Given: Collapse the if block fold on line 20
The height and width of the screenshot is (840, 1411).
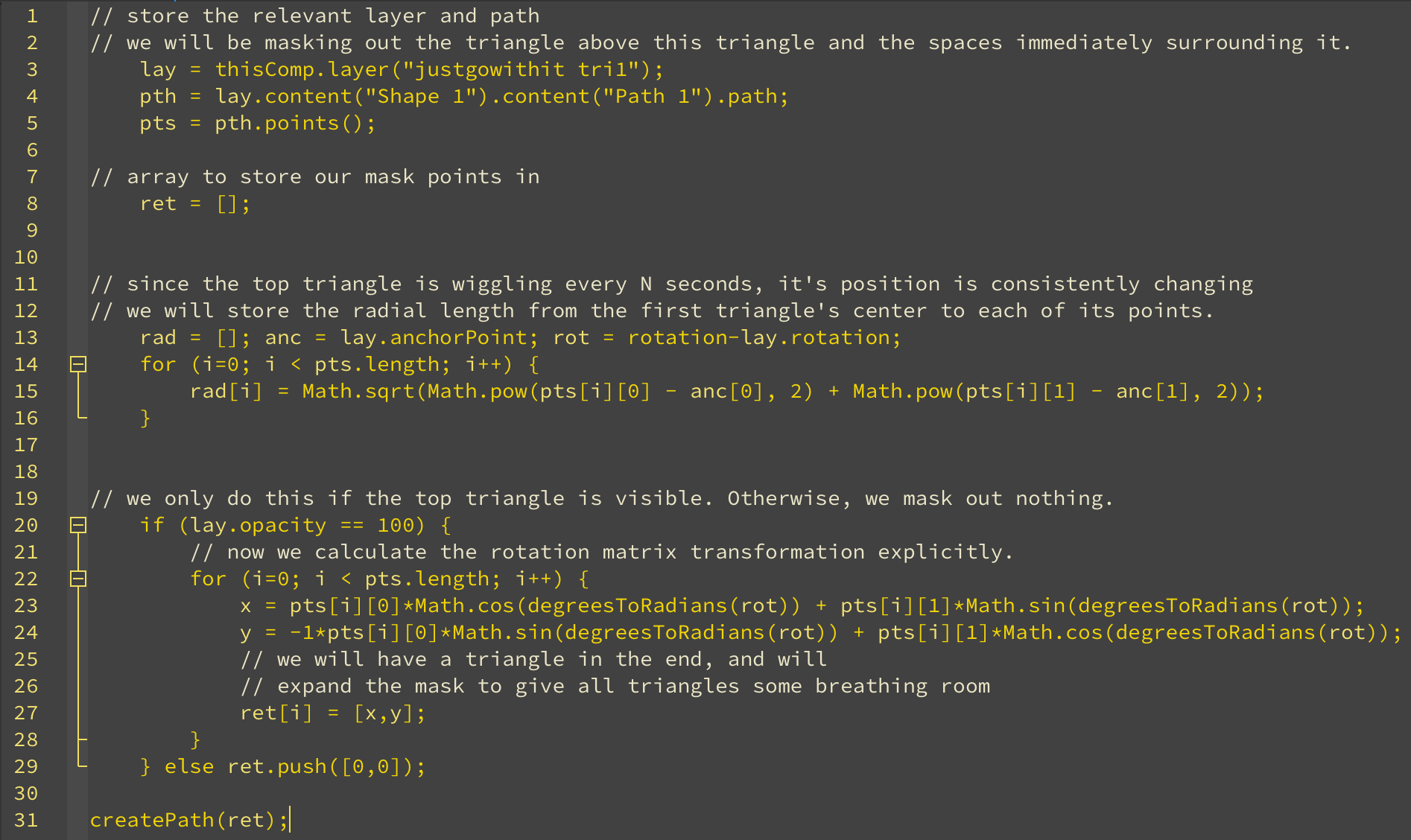Looking at the screenshot, I should click(x=78, y=525).
